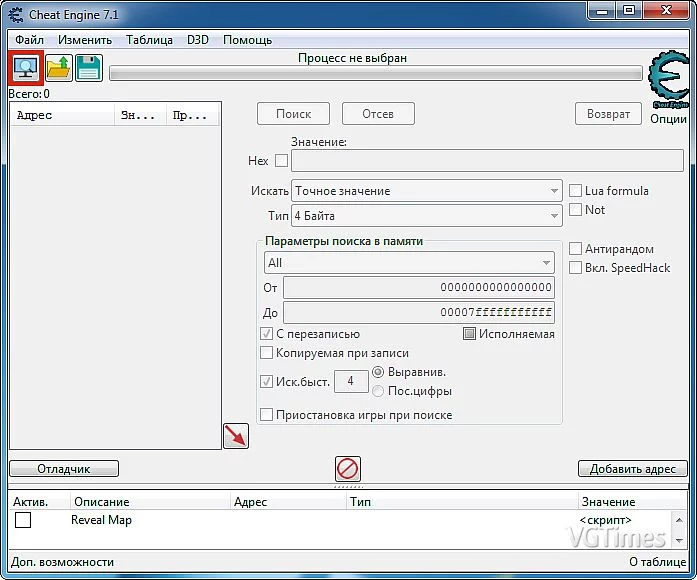Click the Cheat Engine title bar gear icon
This screenshot has height=580, width=697.
click(16, 14)
